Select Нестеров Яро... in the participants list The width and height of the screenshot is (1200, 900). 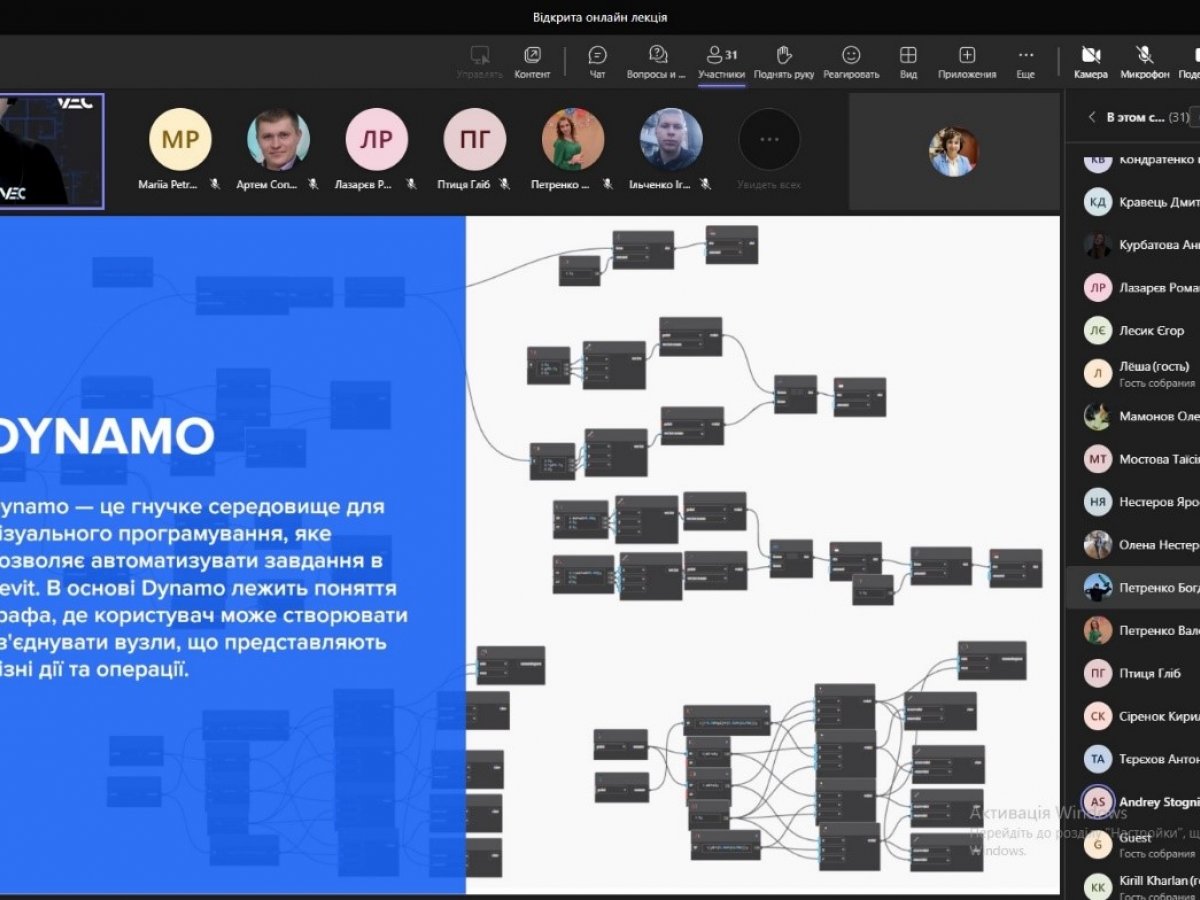1133,502
